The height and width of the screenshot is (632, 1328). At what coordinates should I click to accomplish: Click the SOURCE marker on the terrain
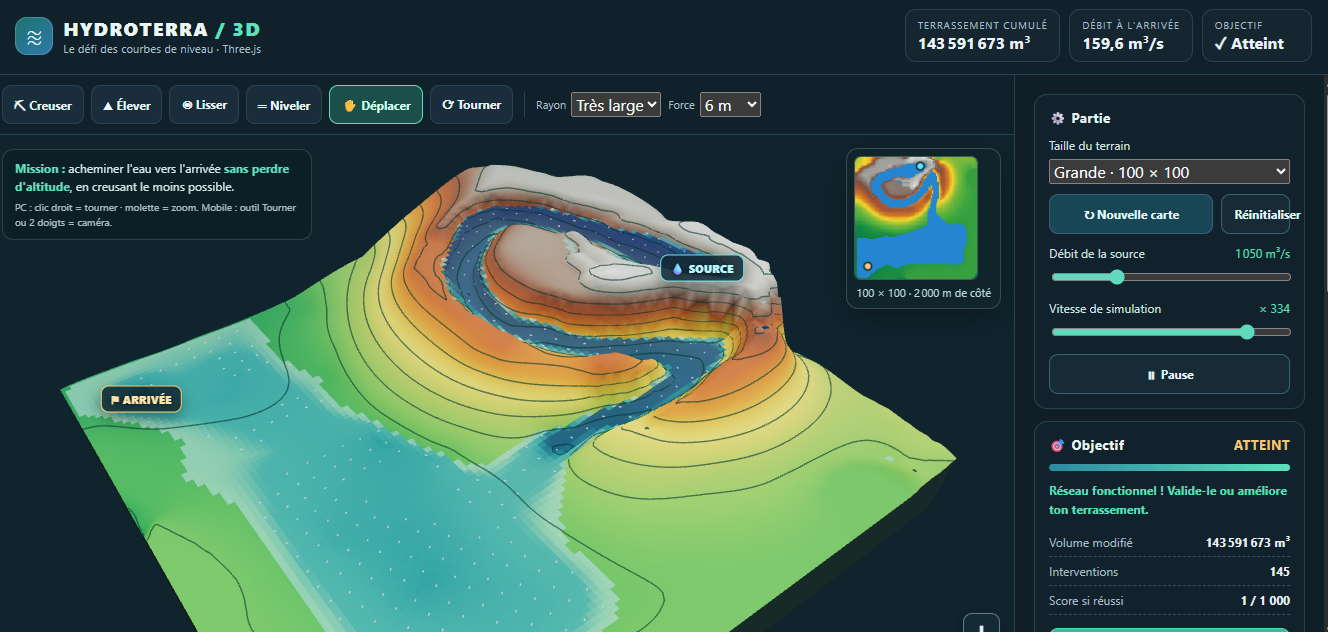pos(702,269)
